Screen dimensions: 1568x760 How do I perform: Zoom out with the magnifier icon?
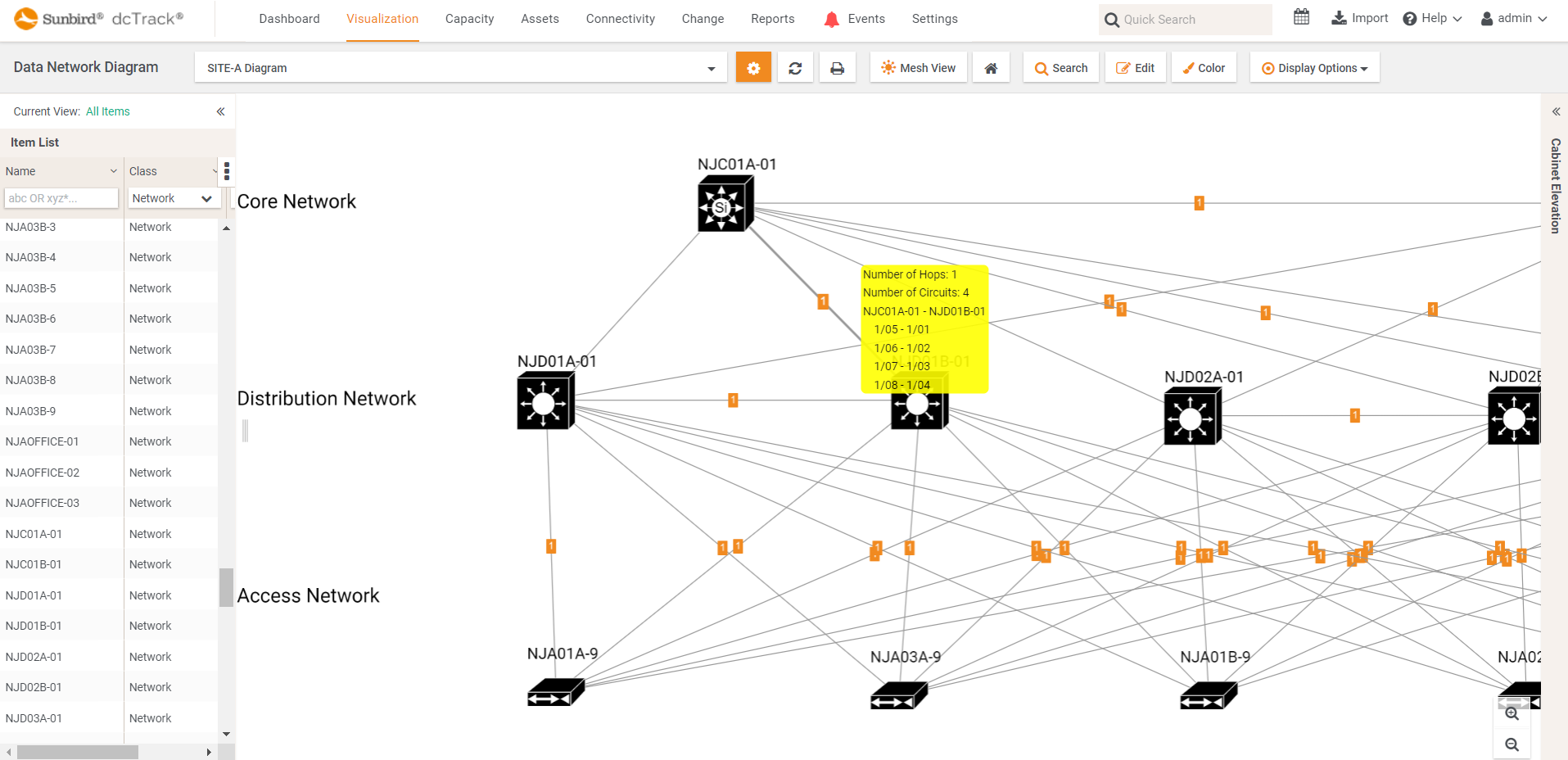(1511, 744)
